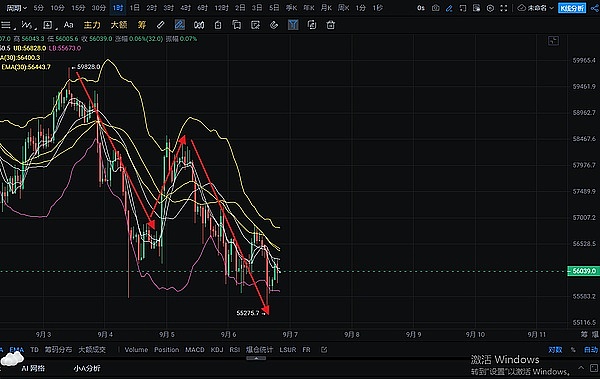Toggle the TD indicator
600x379 pixels.
click(34, 350)
